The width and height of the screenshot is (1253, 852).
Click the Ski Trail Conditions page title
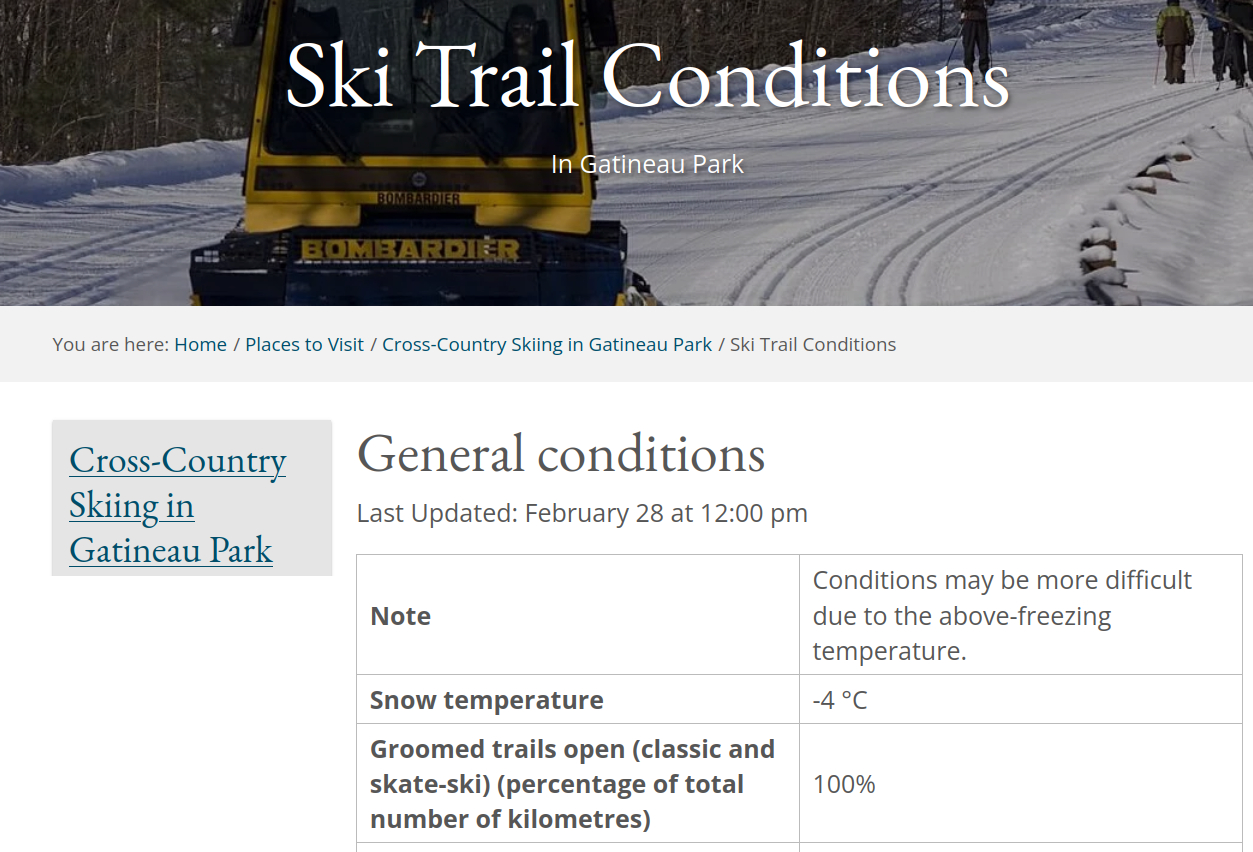point(647,77)
